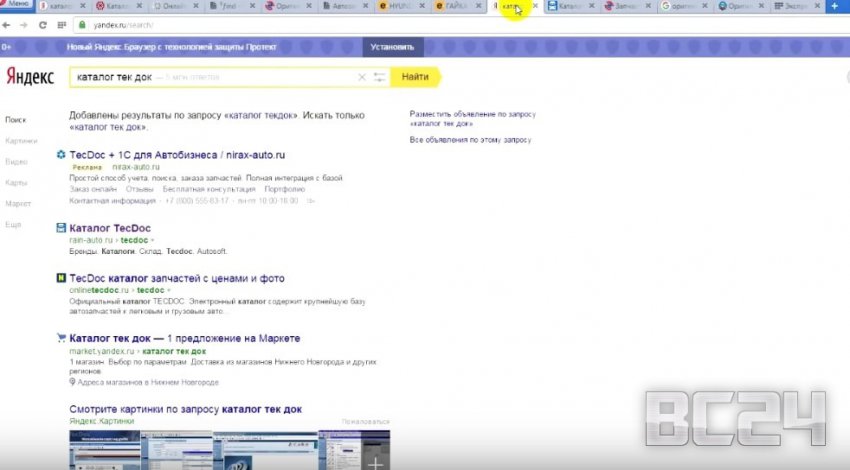Open the Opera Меню button

coord(18,7)
